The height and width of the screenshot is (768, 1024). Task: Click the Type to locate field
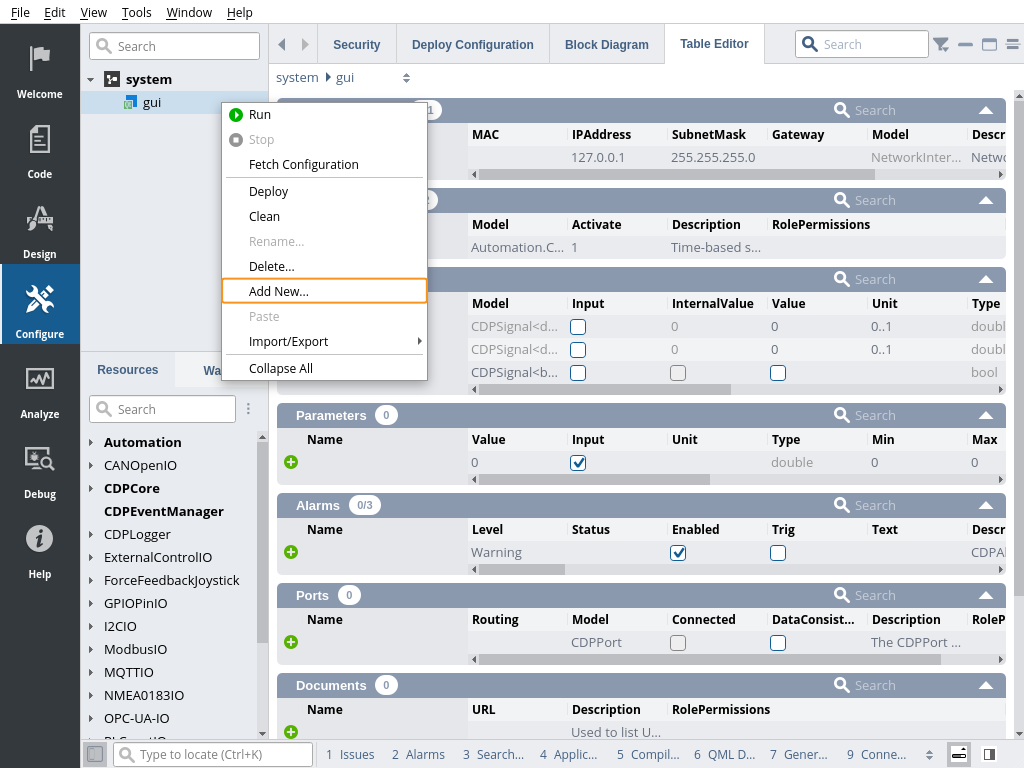[213, 755]
